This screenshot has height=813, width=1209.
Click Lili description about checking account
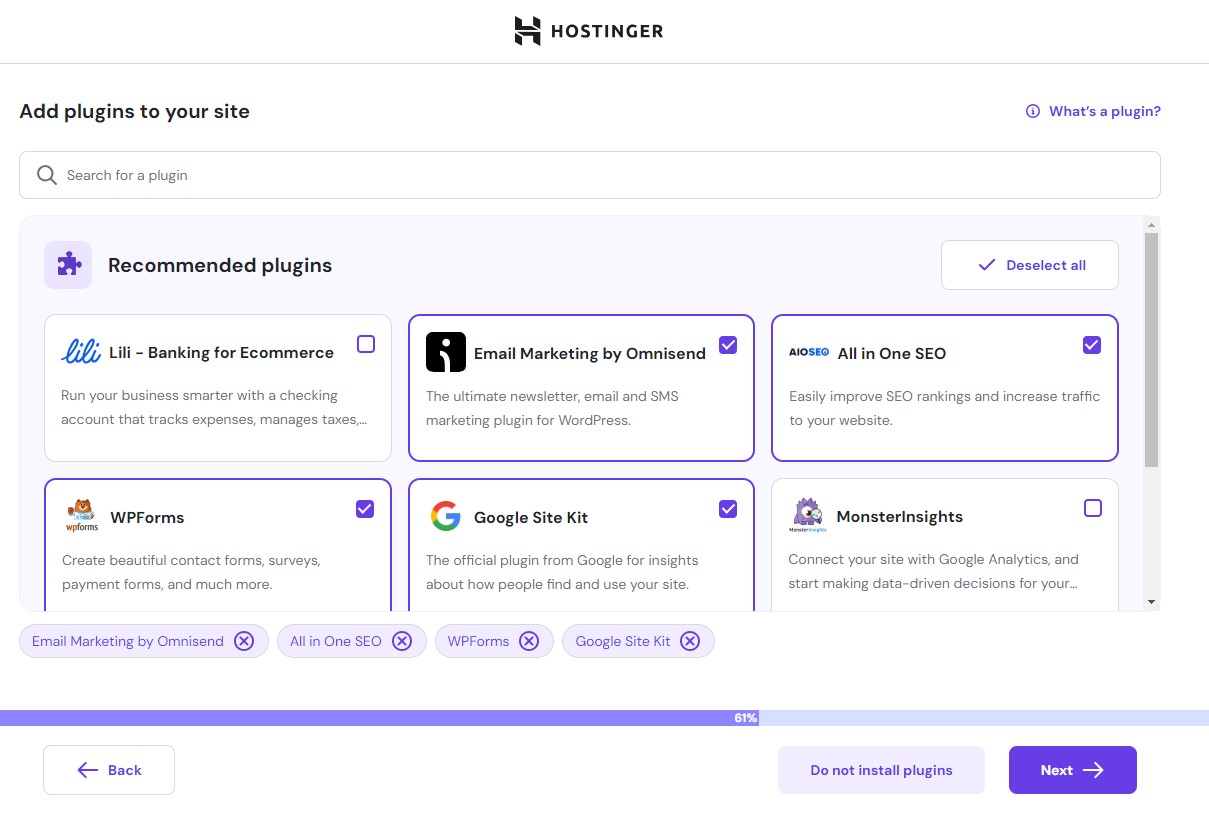click(214, 407)
